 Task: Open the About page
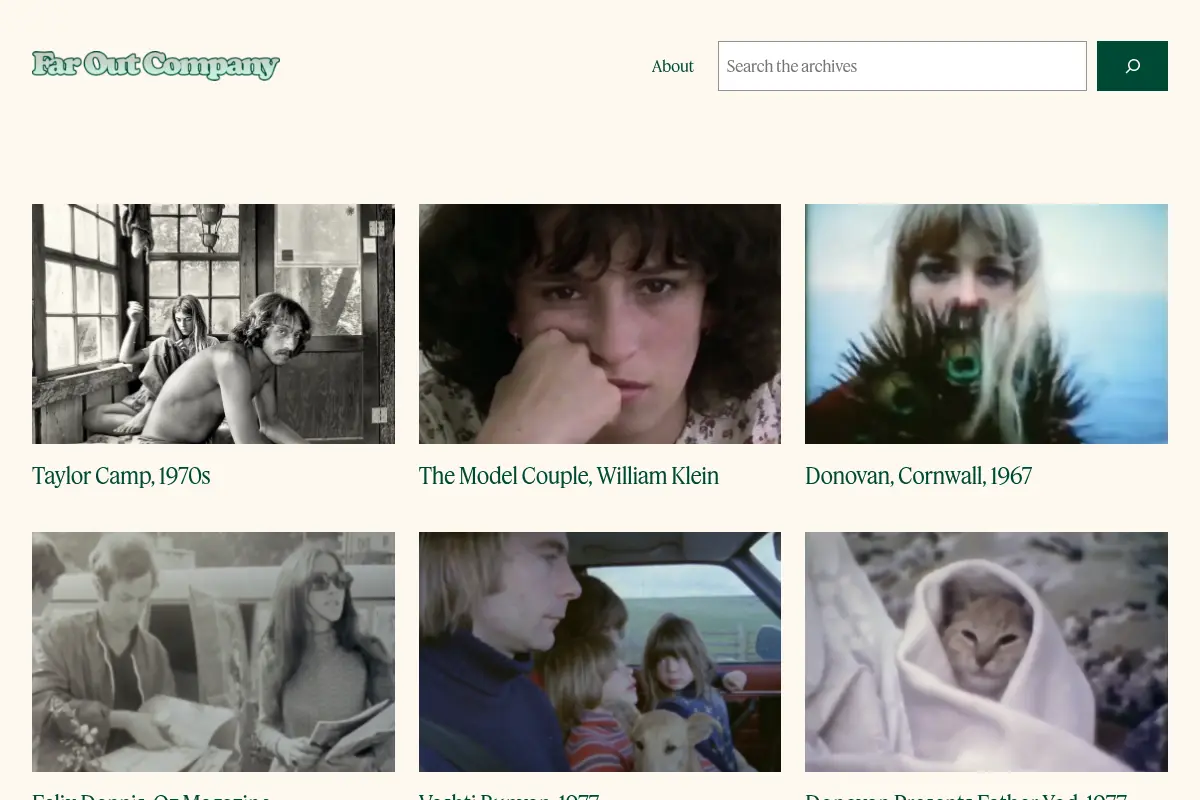coord(672,66)
